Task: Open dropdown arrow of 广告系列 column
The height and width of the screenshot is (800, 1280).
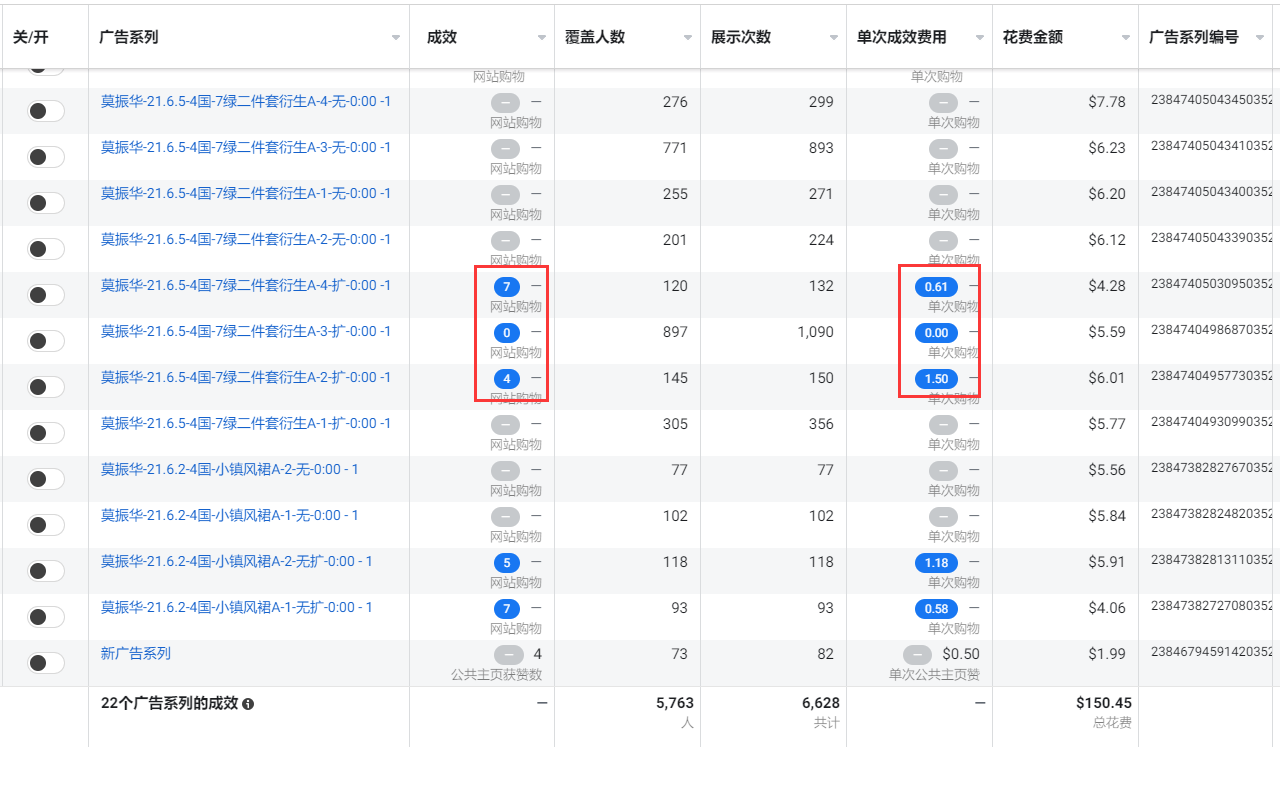Action: (x=396, y=38)
